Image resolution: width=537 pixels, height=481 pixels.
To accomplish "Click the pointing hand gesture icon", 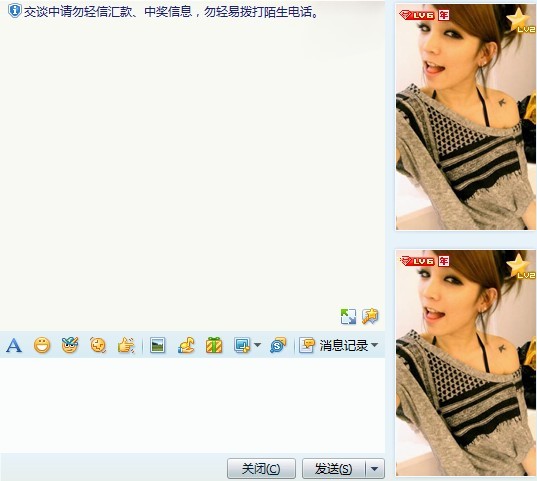I will pyautogui.click(x=126, y=345).
